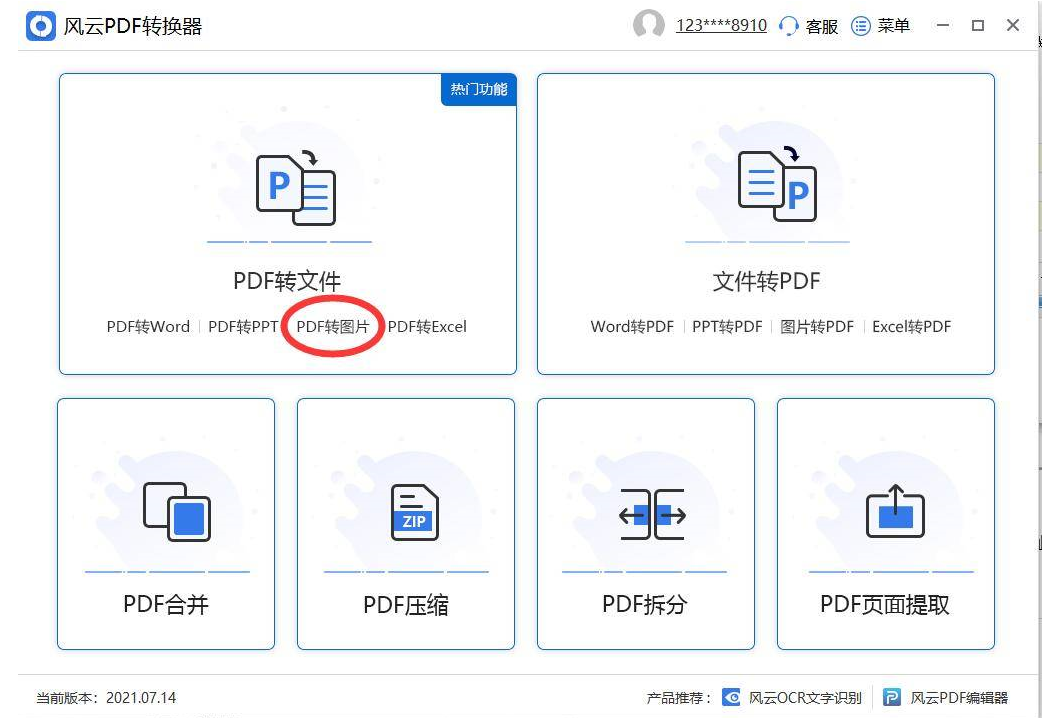Viewport: 1055px width, 718px height.
Task: Select the PDF压缩 ZIP icon
Action: click(x=414, y=512)
